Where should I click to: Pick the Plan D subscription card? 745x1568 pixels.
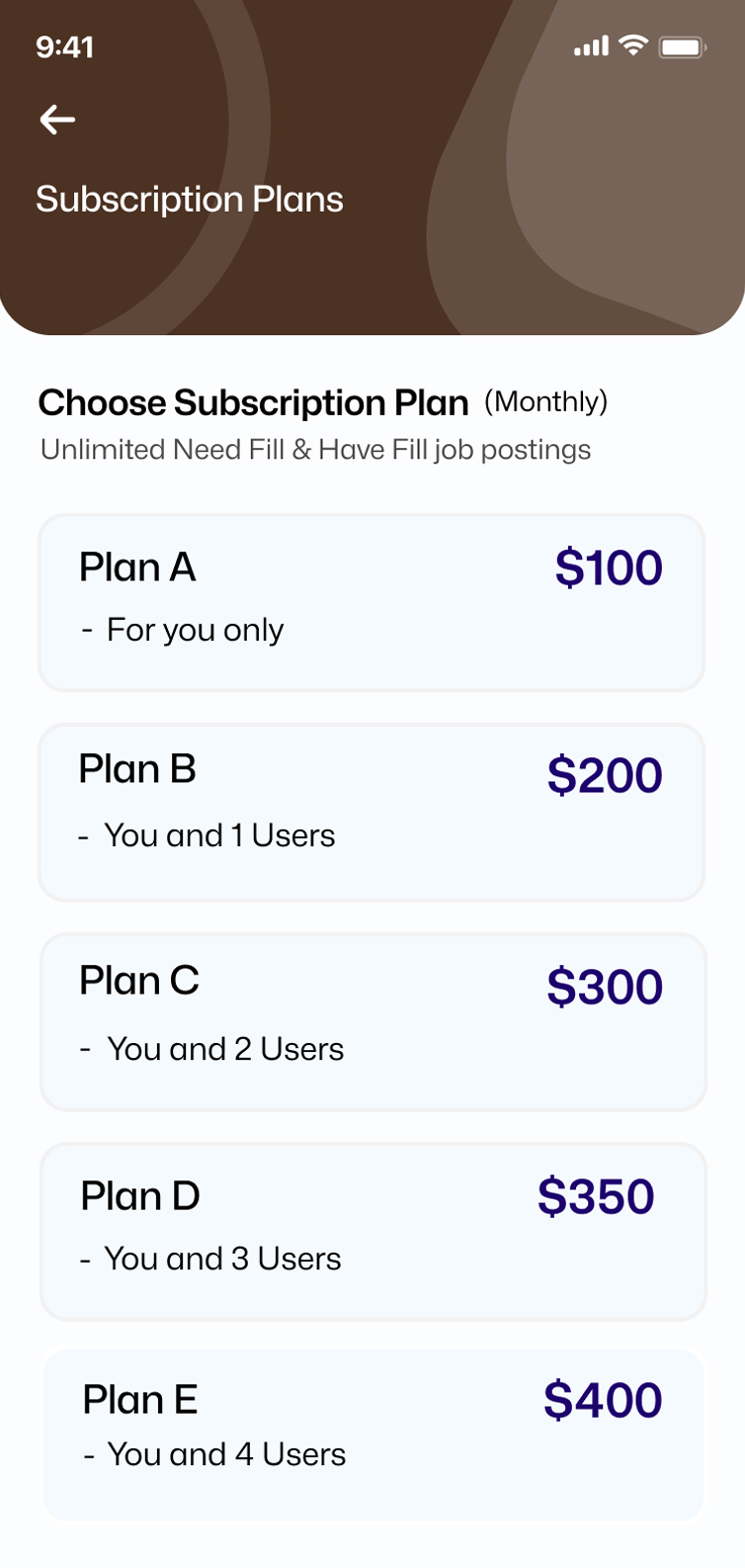coord(372,1231)
